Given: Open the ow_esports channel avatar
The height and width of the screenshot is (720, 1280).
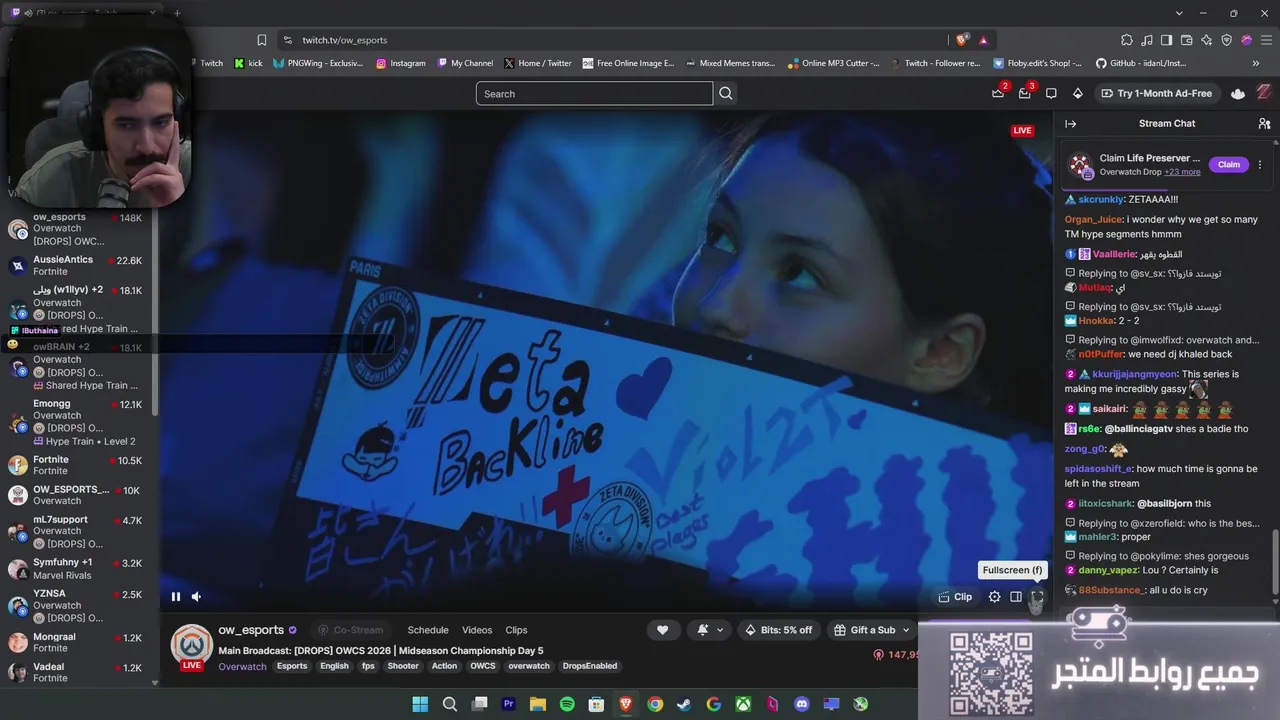Looking at the screenshot, I should (191, 645).
